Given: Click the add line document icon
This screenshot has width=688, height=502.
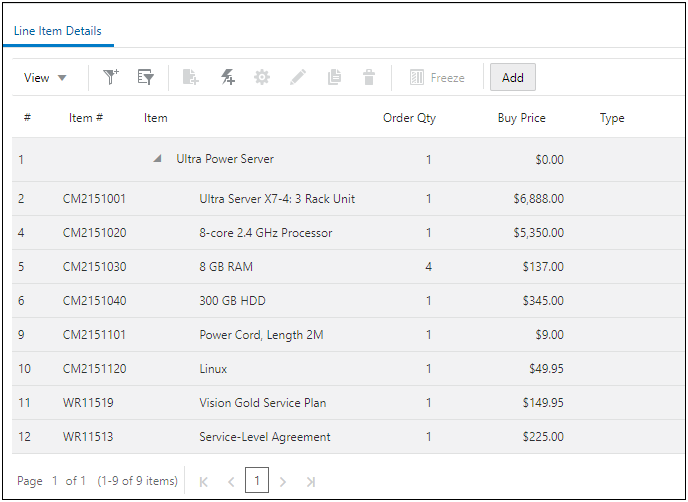Looking at the screenshot, I should click(190, 77).
